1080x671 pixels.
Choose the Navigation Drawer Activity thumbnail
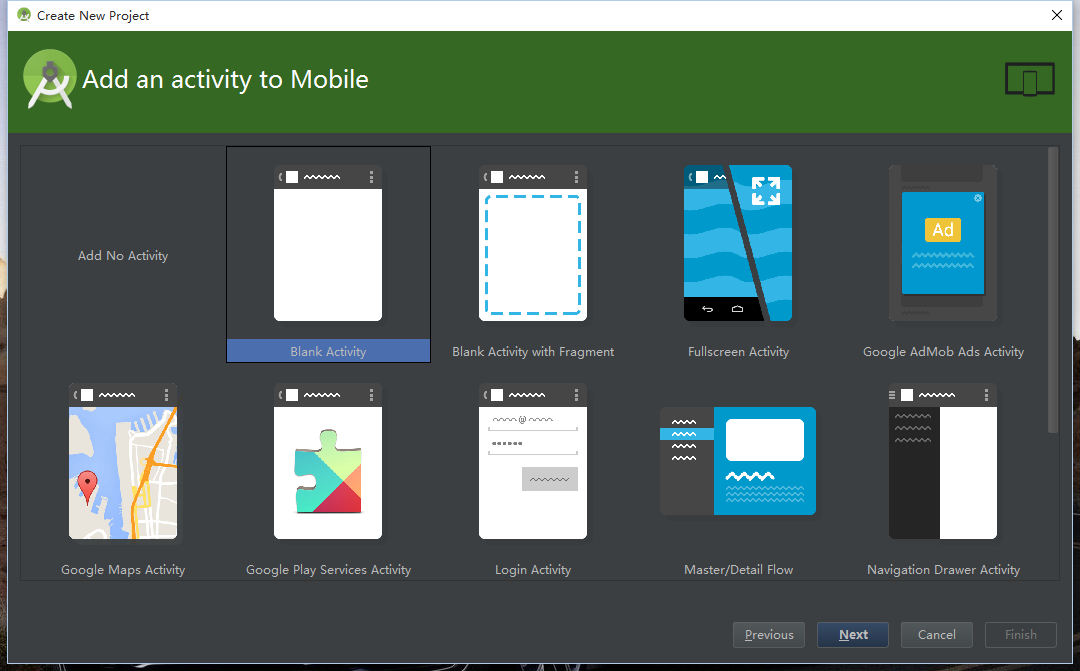pos(943,462)
